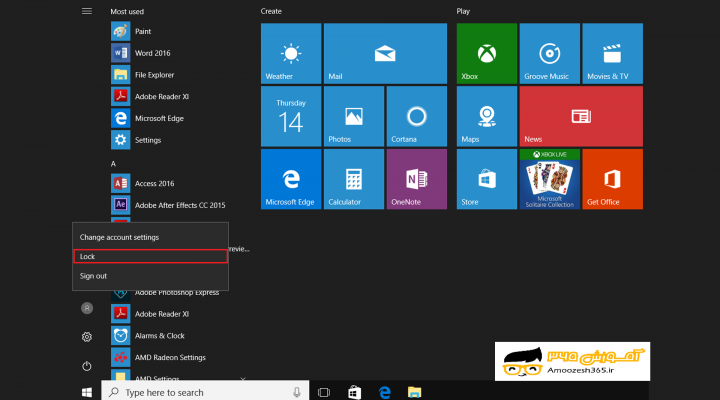
Task: Activate the microphone in search box
Action: tap(297, 392)
